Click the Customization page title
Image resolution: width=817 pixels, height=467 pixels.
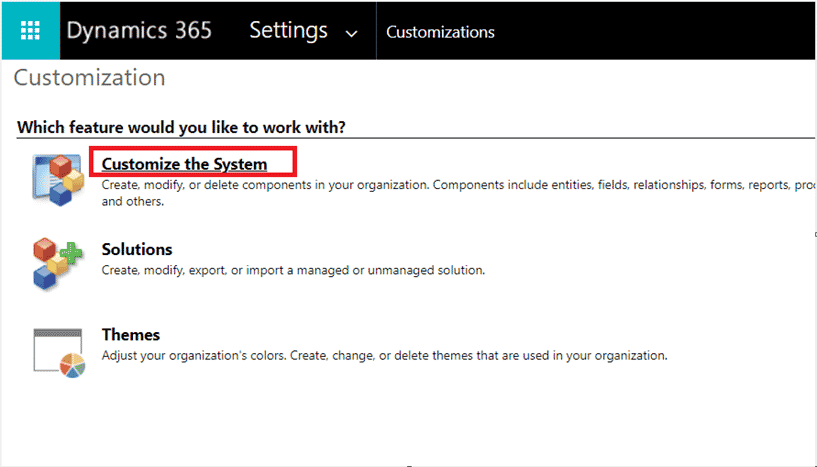click(90, 78)
